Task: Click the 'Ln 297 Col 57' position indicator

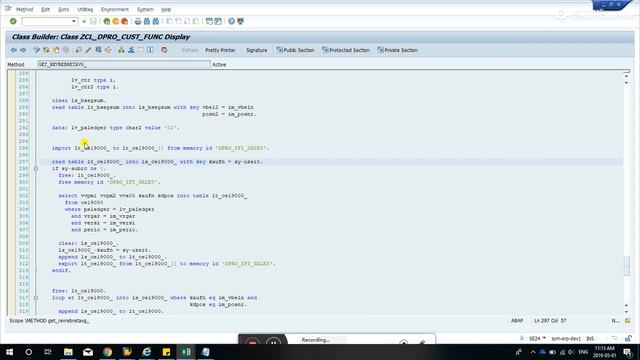Action: (x=550, y=321)
